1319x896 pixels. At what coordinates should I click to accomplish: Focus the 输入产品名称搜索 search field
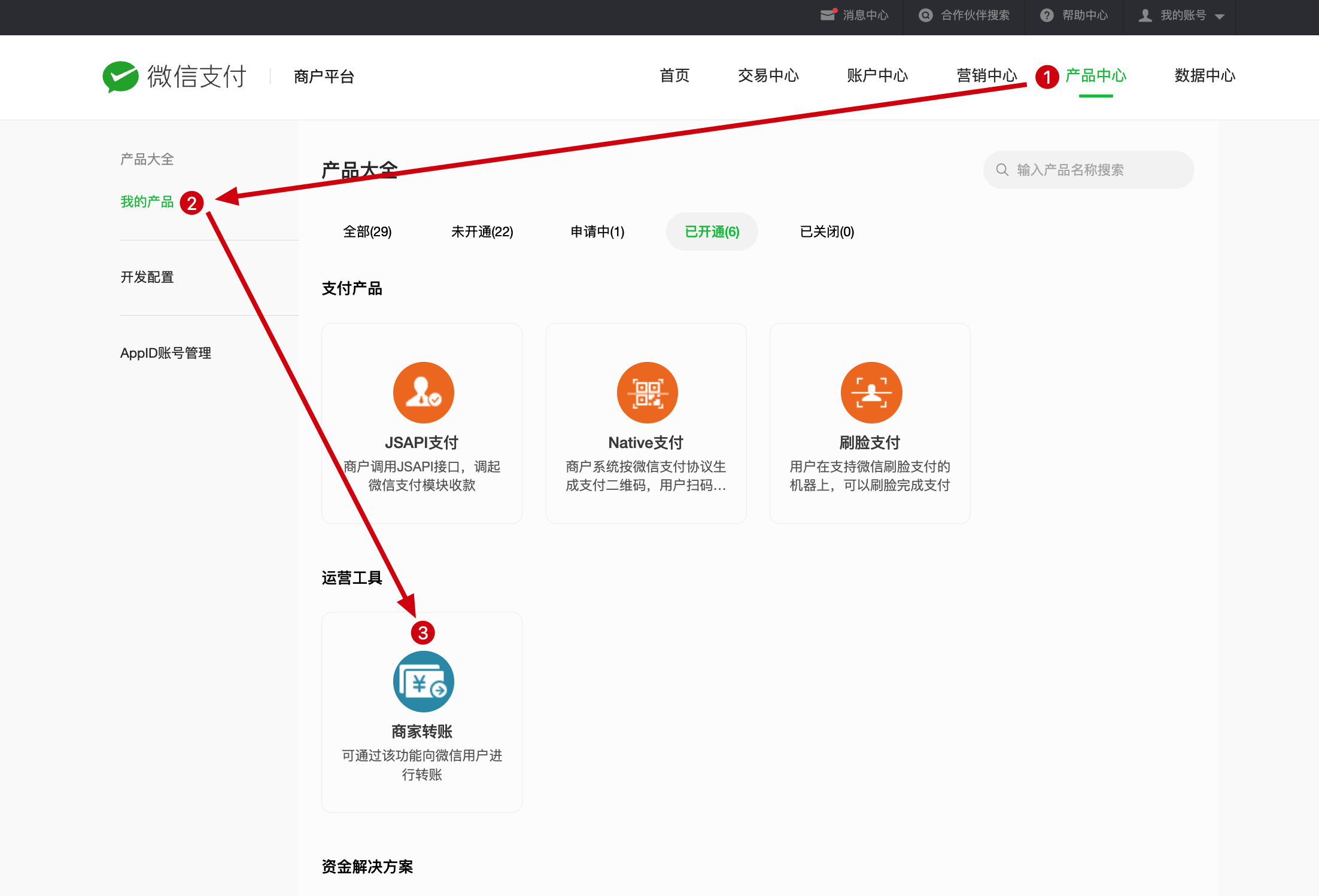tap(1089, 170)
